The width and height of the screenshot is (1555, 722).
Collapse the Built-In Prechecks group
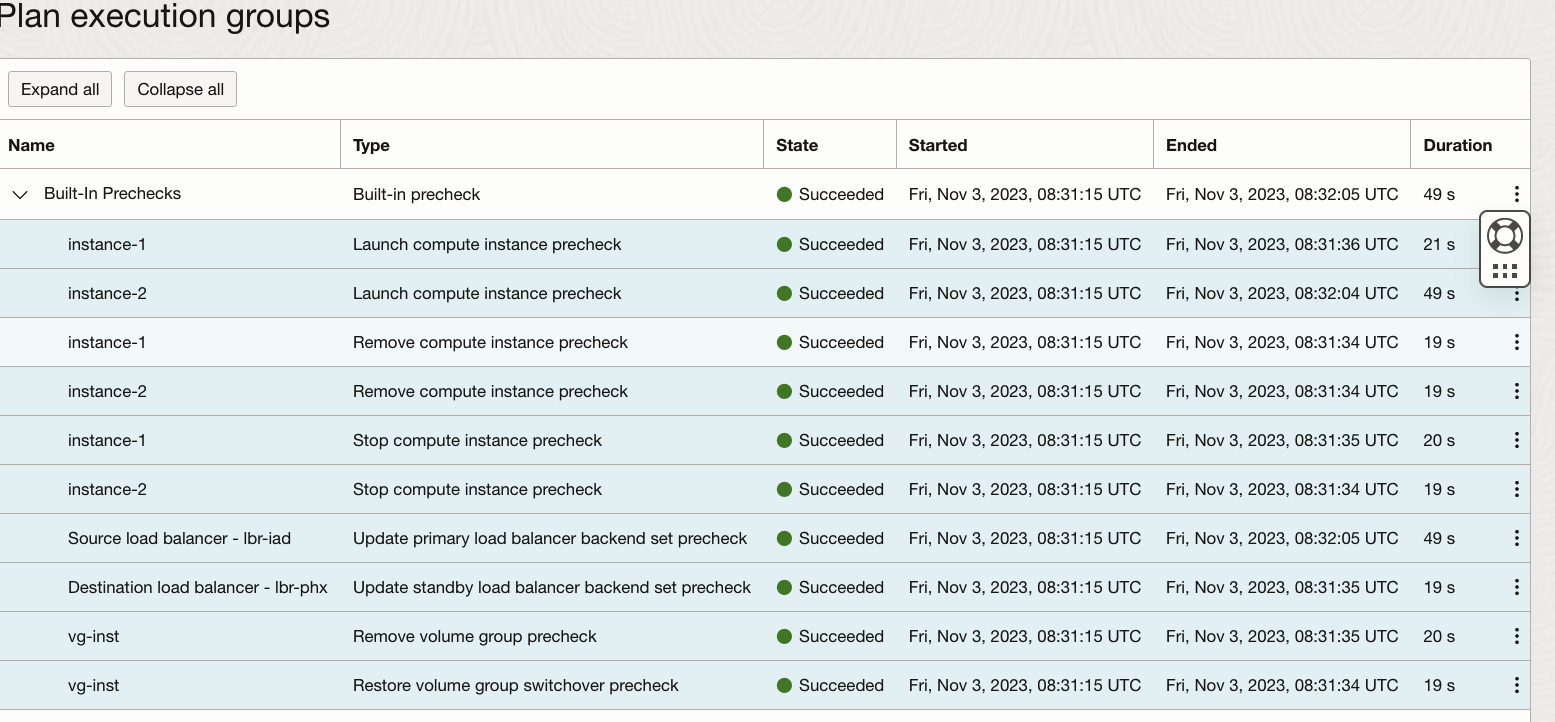click(x=20, y=194)
